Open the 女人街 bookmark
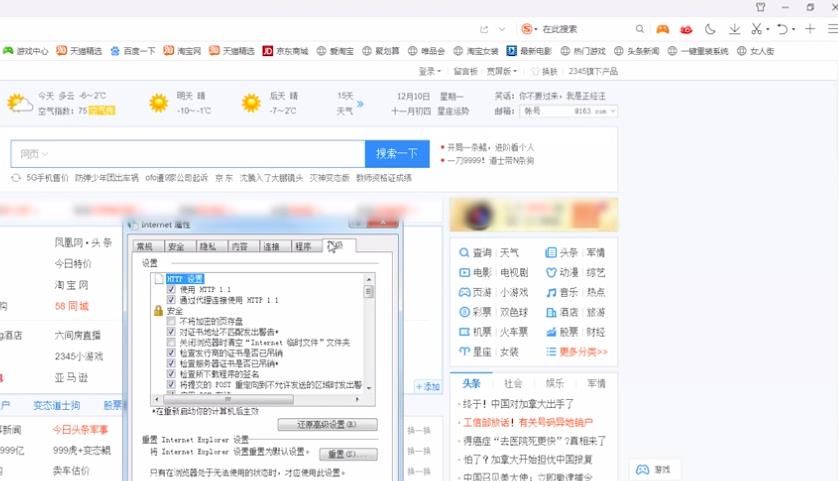838x481 pixels. coord(755,51)
